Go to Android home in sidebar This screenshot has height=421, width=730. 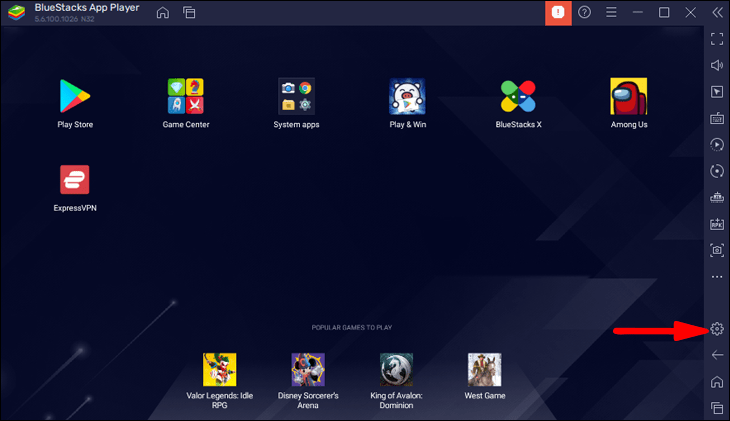(x=717, y=382)
